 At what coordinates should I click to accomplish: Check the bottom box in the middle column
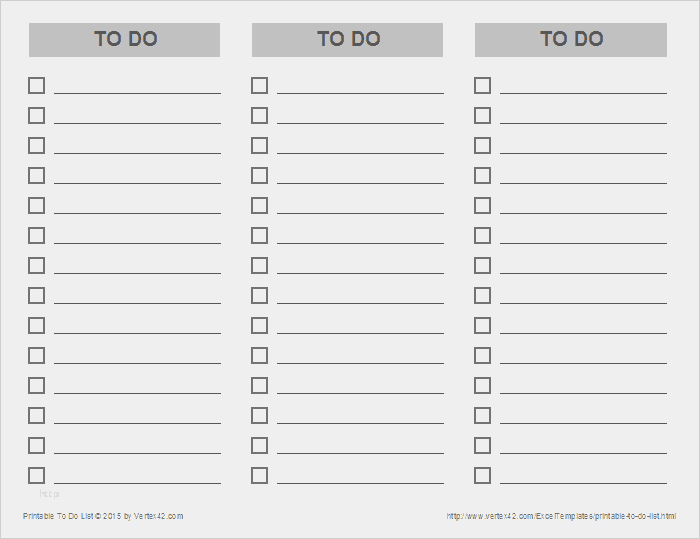(x=259, y=475)
